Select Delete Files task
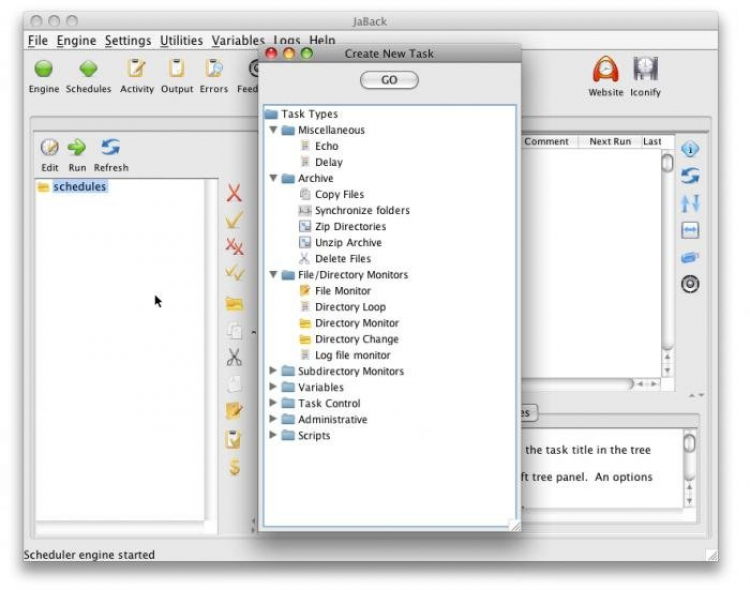This screenshot has height=590, width=750. pyautogui.click(x=342, y=259)
